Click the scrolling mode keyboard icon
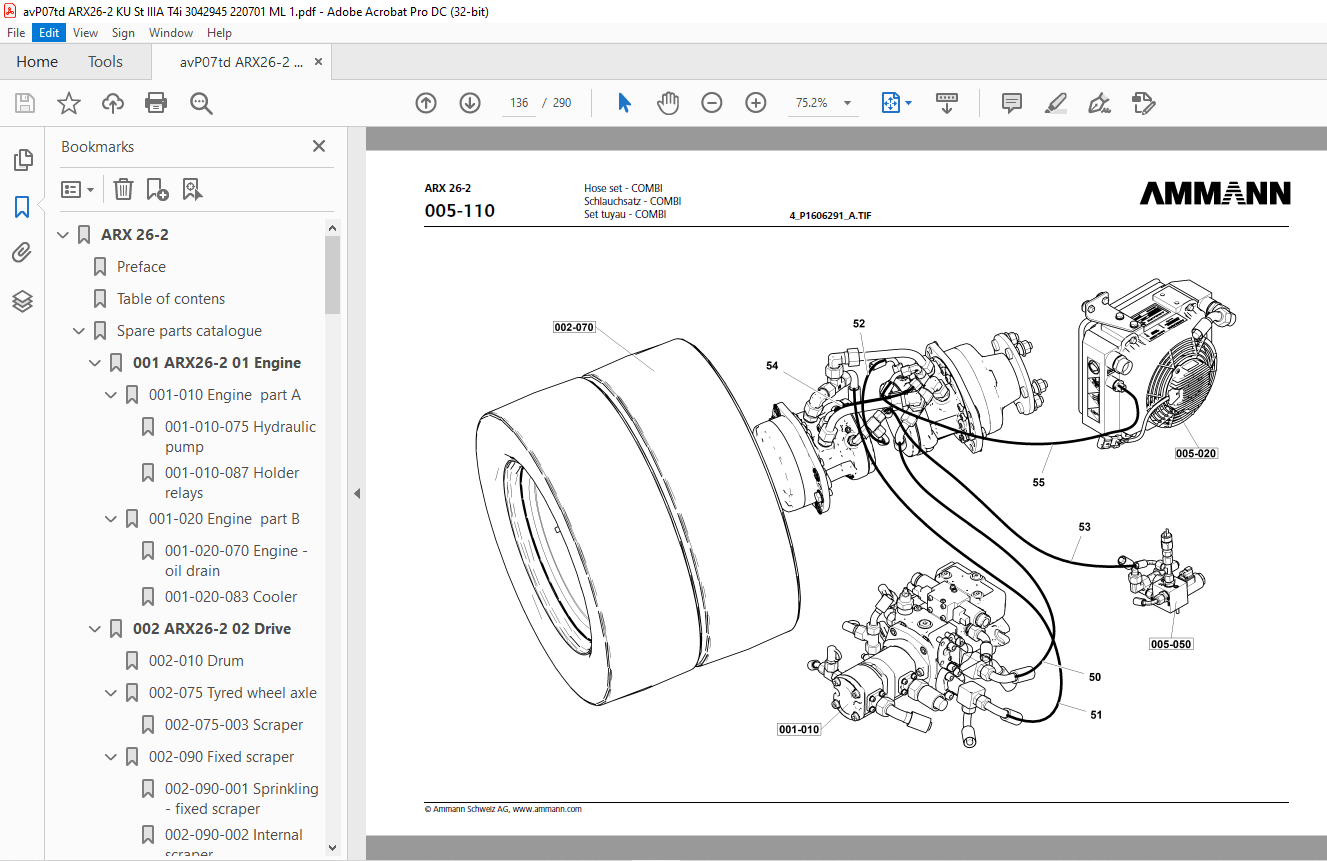Screen dimensions: 1327x861 click(947, 103)
